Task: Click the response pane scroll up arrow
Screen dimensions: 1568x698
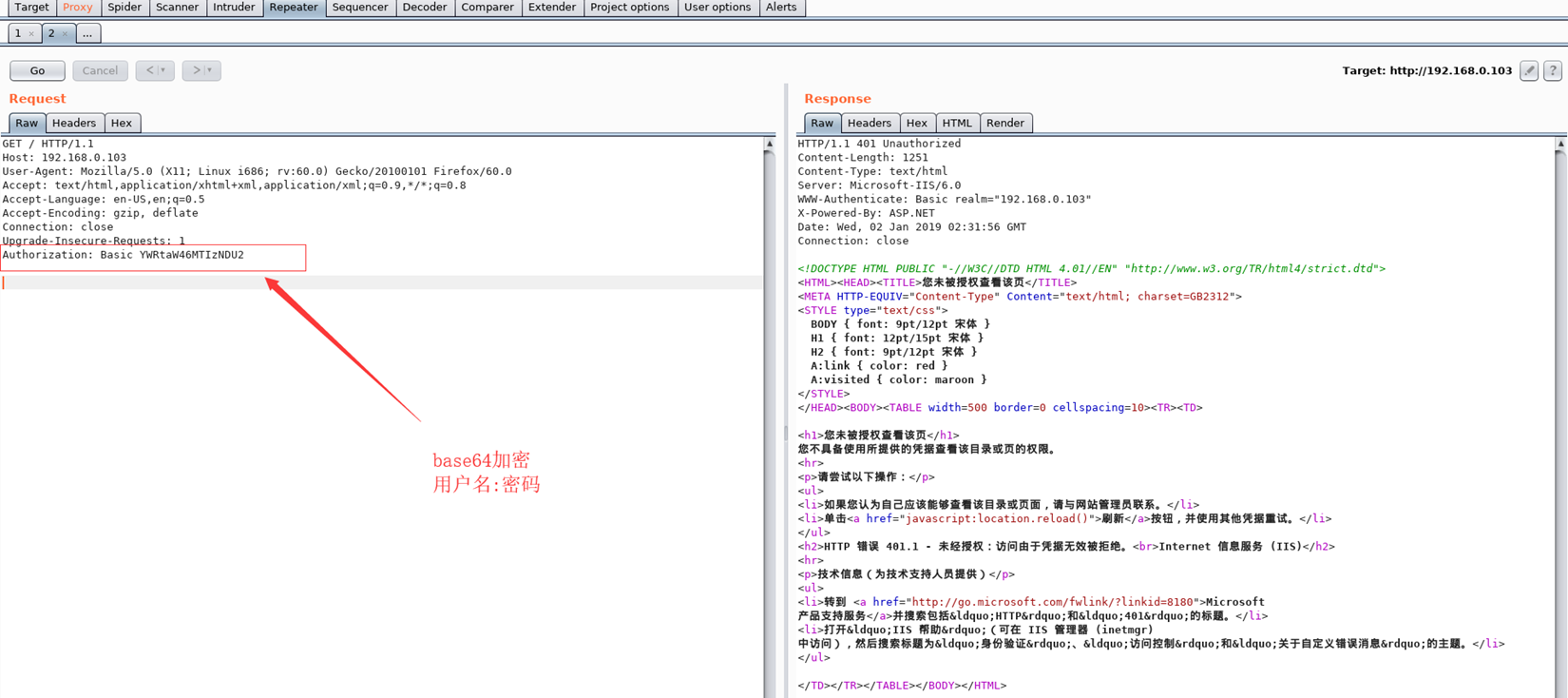Action: tap(1560, 144)
